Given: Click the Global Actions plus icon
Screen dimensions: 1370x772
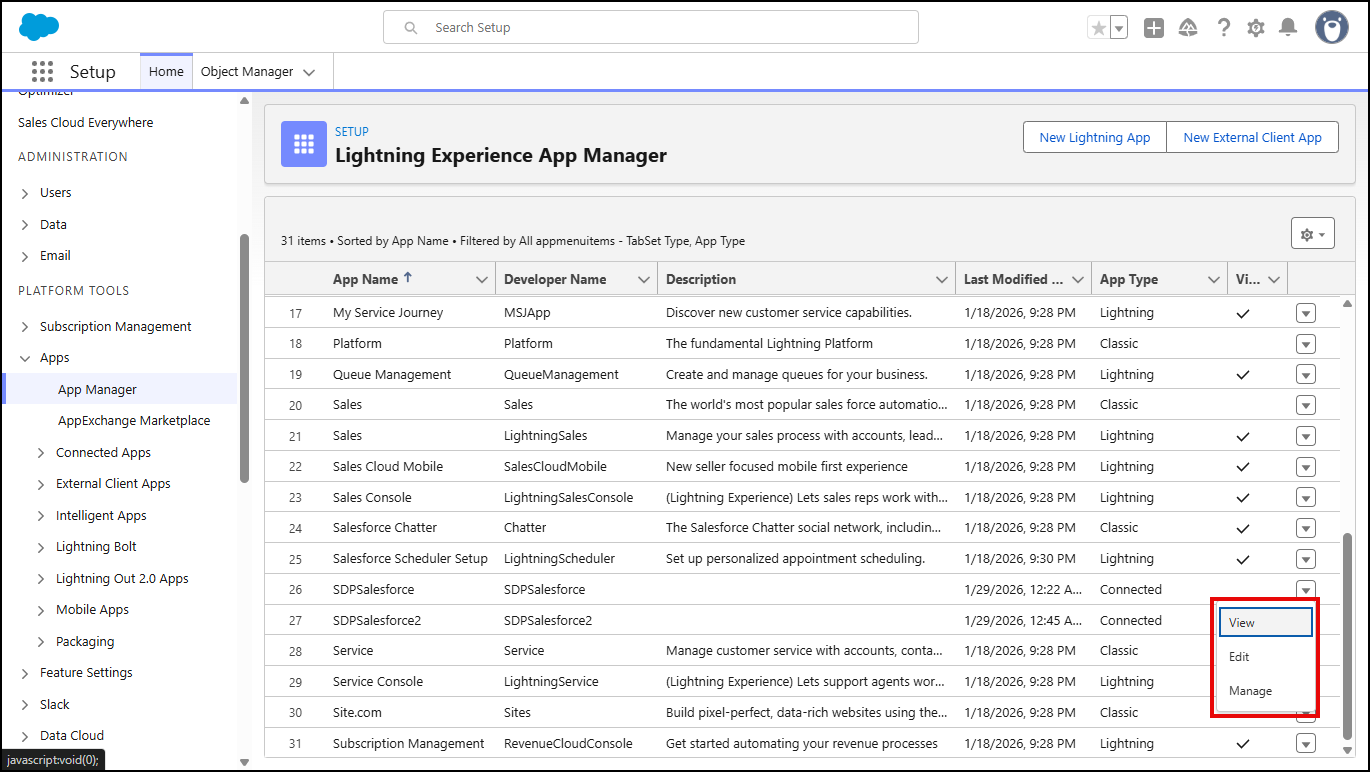Looking at the screenshot, I should click(x=1154, y=28).
